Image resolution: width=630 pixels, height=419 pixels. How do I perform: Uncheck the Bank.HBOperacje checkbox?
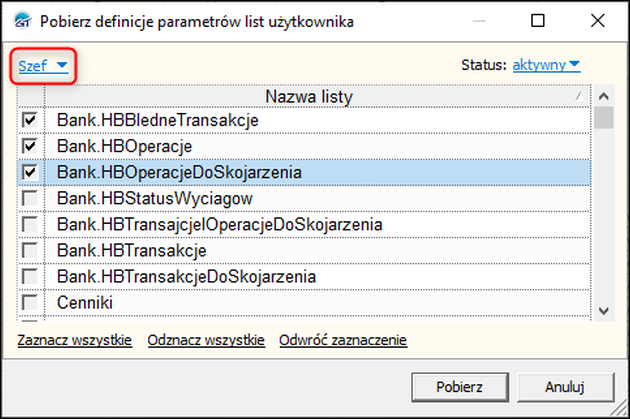(30, 146)
